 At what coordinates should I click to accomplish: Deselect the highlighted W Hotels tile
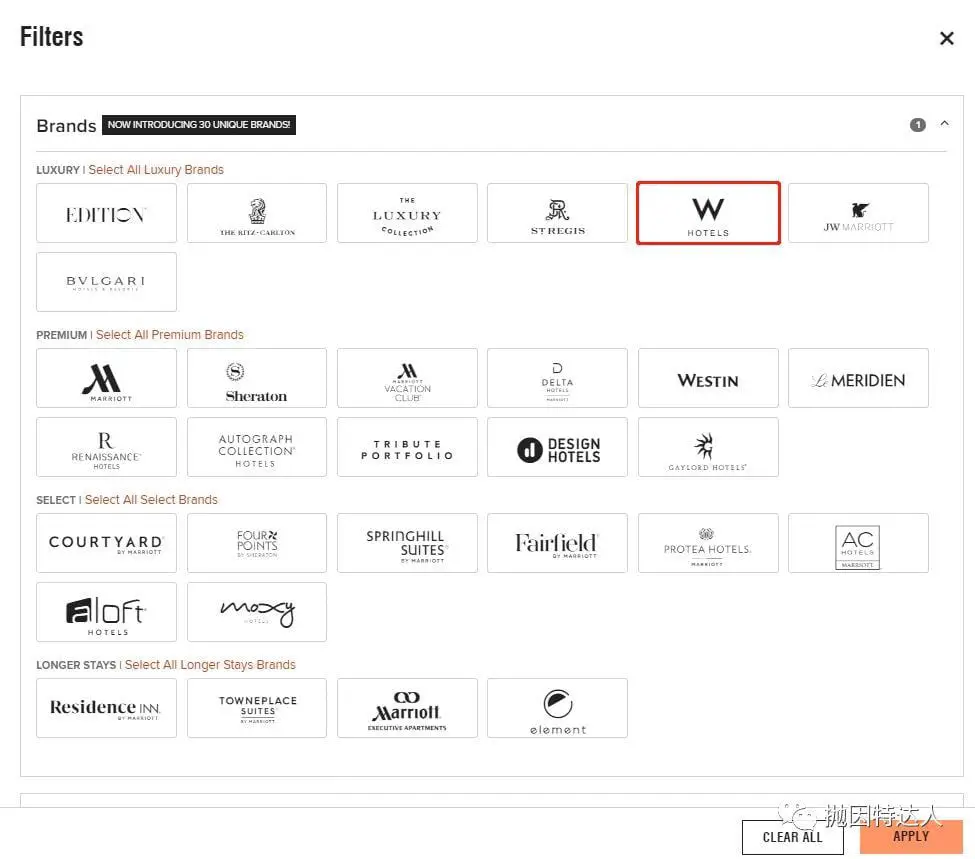pyautogui.click(x=708, y=213)
